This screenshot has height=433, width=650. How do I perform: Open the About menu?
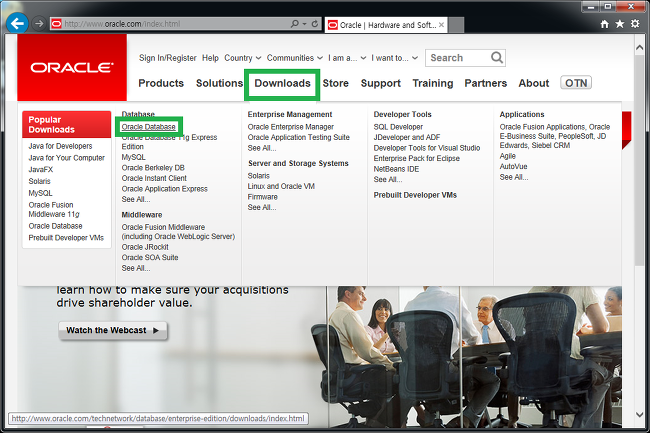(534, 83)
